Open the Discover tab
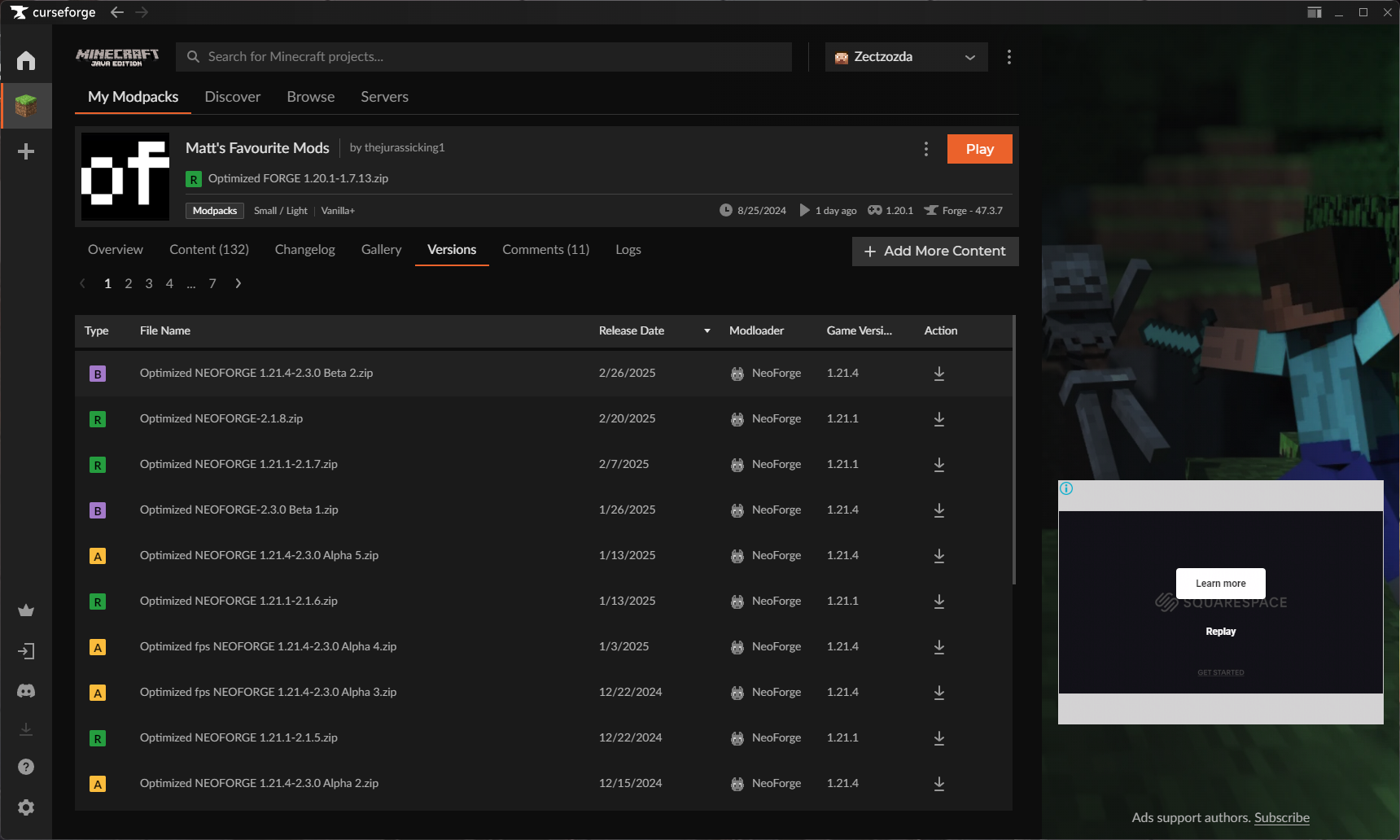The height and width of the screenshot is (840, 1400). click(x=233, y=97)
